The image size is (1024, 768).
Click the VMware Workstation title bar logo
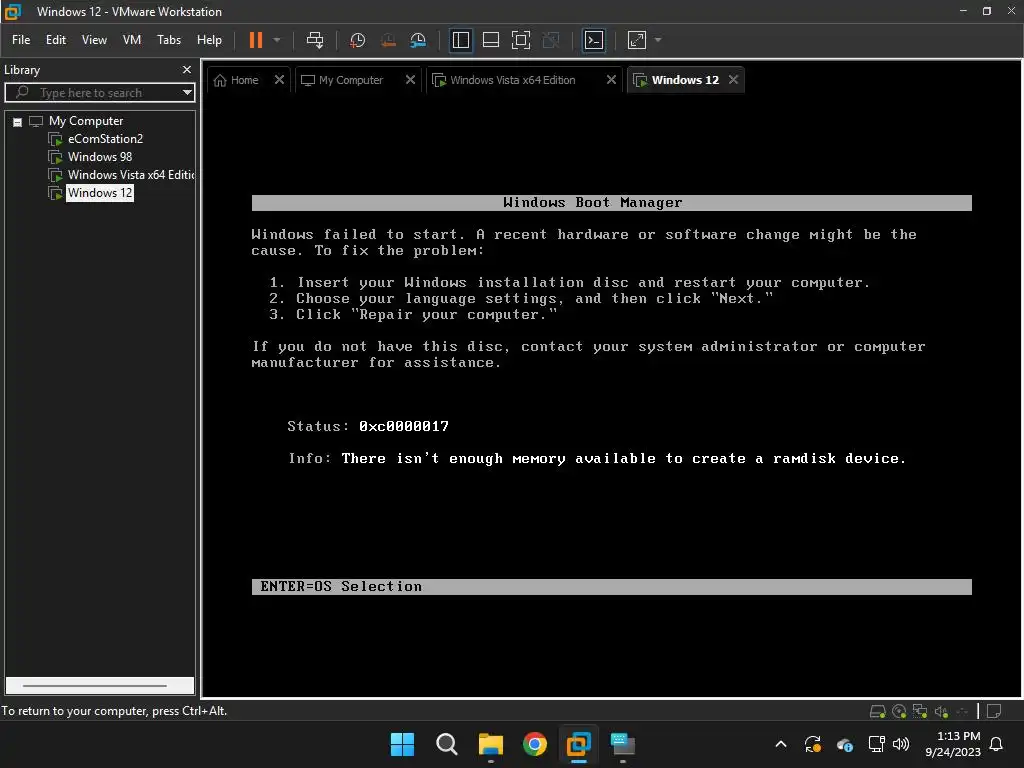pyautogui.click(x=13, y=11)
